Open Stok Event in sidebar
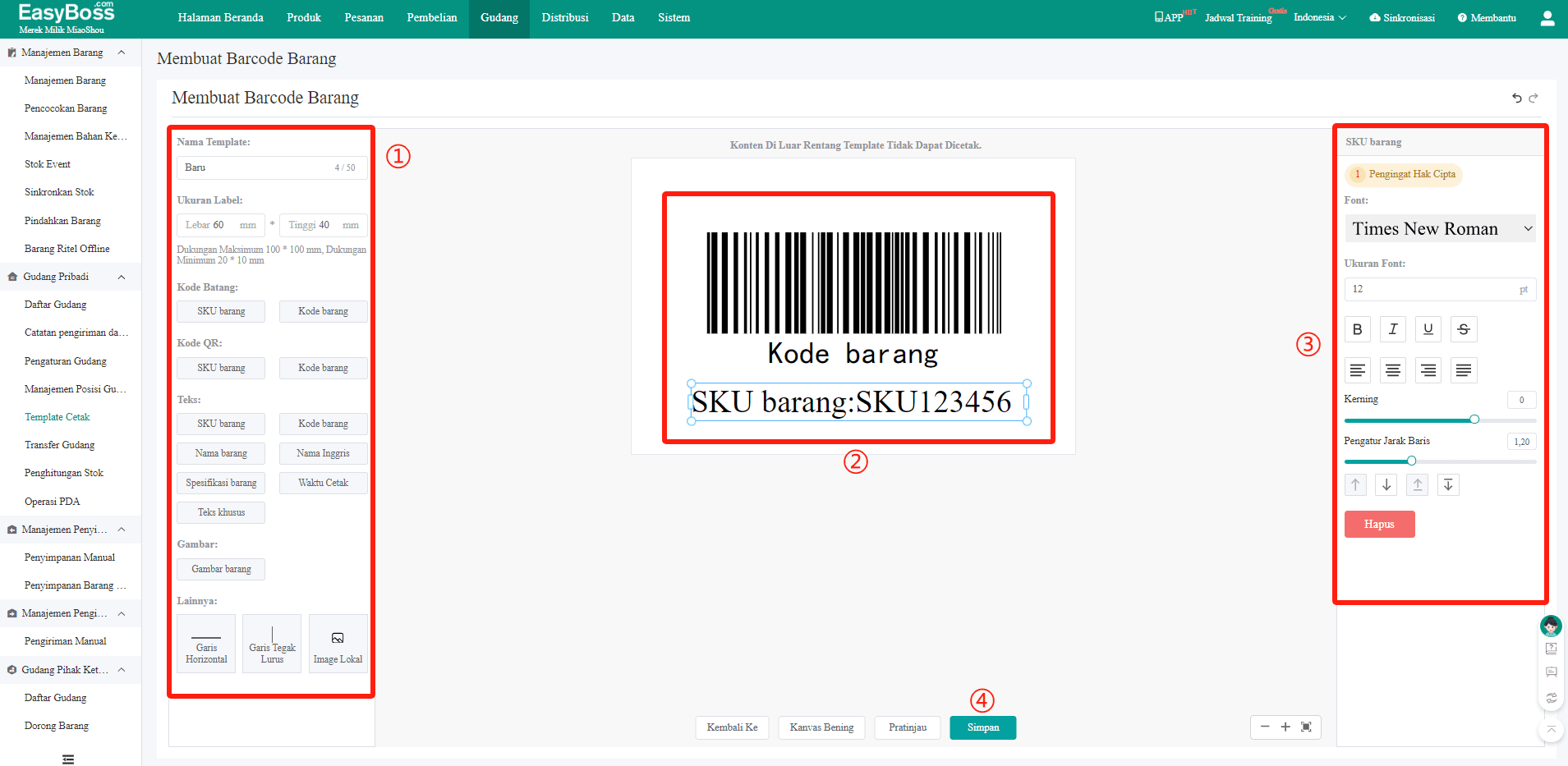 click(x=48, y=164)
